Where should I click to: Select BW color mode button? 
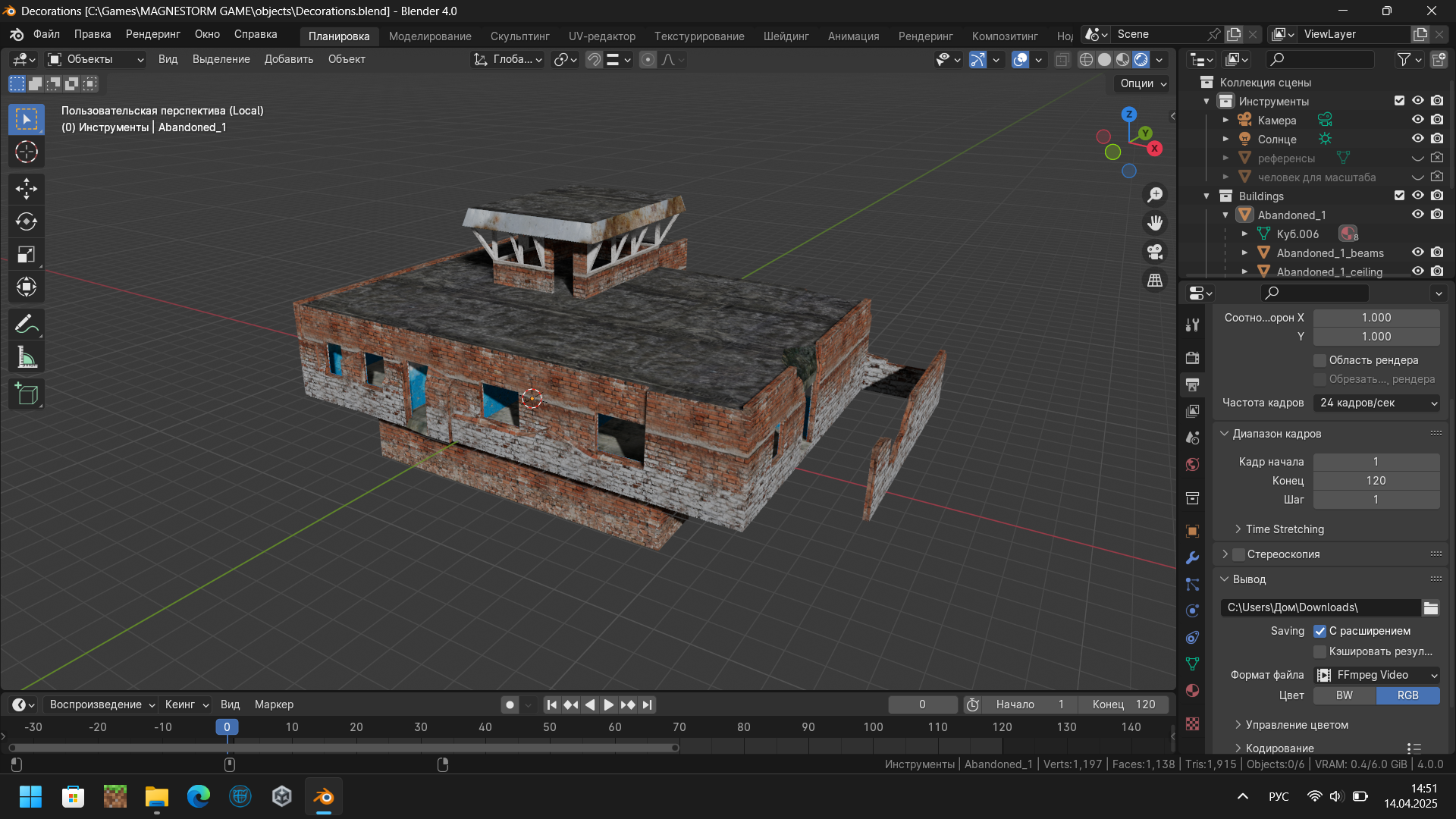tap(1345, 695)
